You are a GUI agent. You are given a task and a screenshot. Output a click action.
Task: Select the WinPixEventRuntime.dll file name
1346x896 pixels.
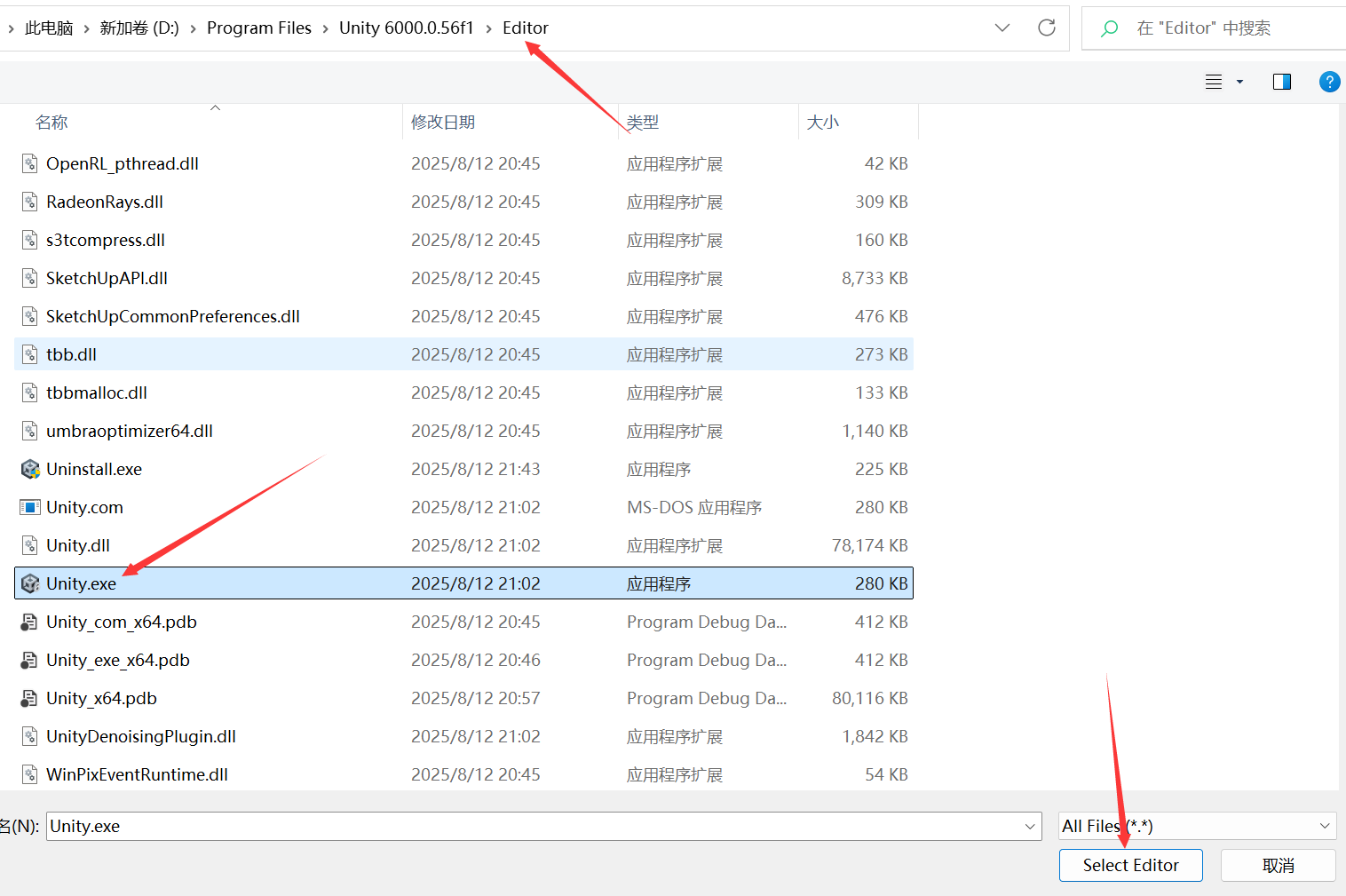137,774
